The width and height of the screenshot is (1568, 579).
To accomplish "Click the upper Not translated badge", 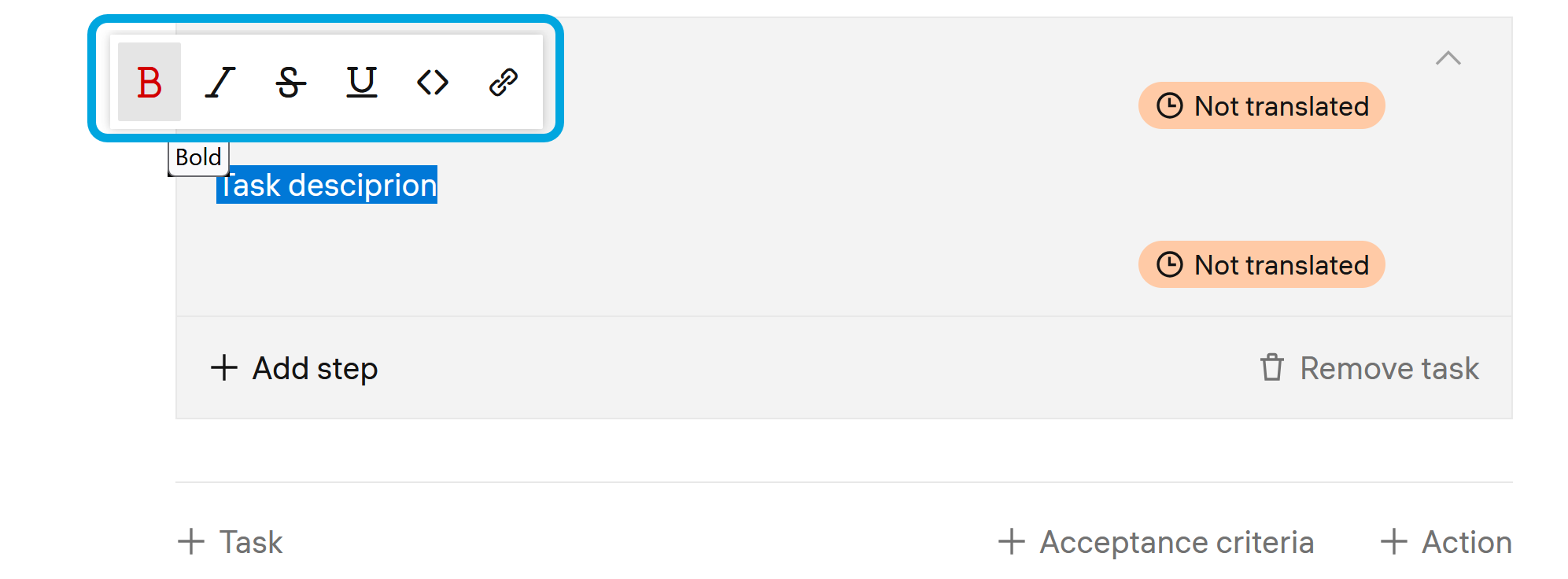I will [x=1261, y=105].
